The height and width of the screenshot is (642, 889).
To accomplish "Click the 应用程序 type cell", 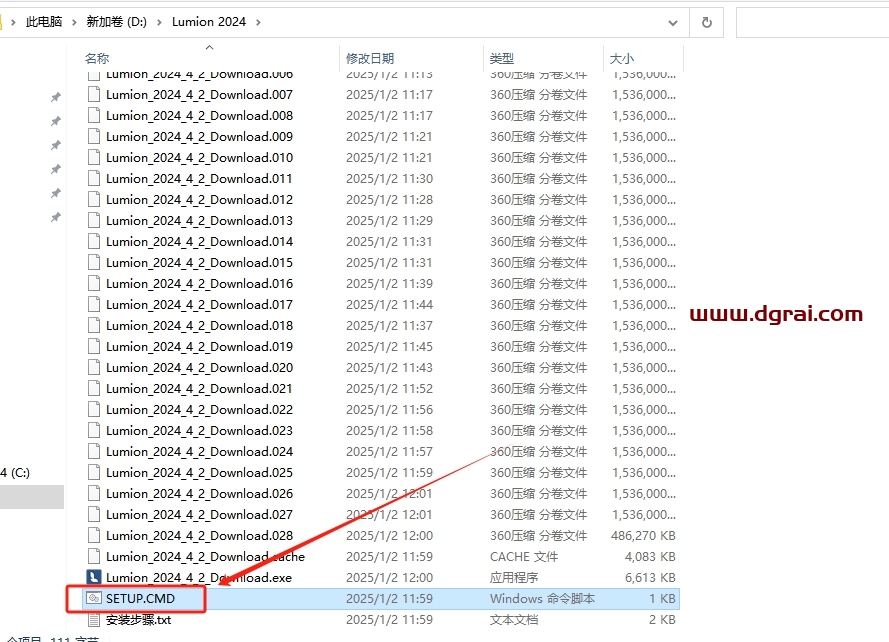I will pyautogui.click(x=514, y=577).
